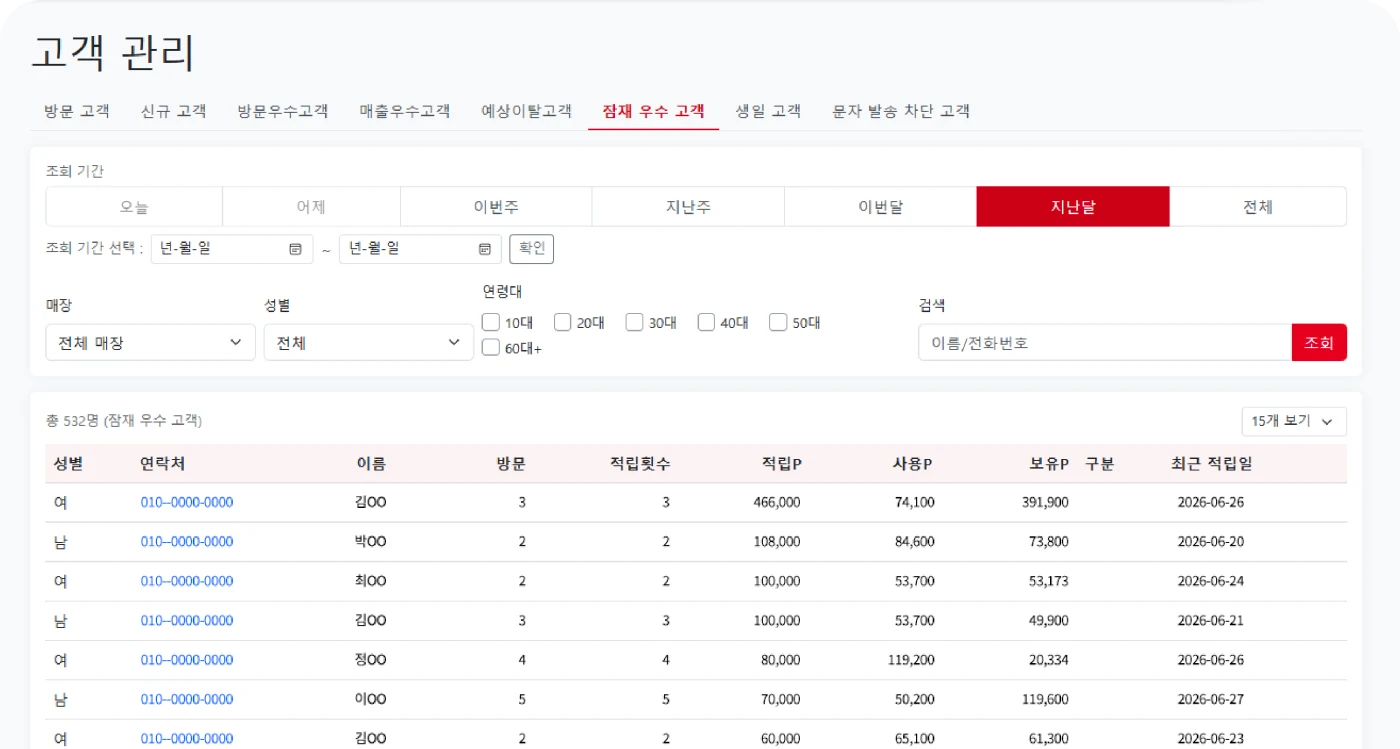The height and width of the screenshot is (749, 1400).
Task: Check the 40대 age group checkbox
Action: pos(707,322)
